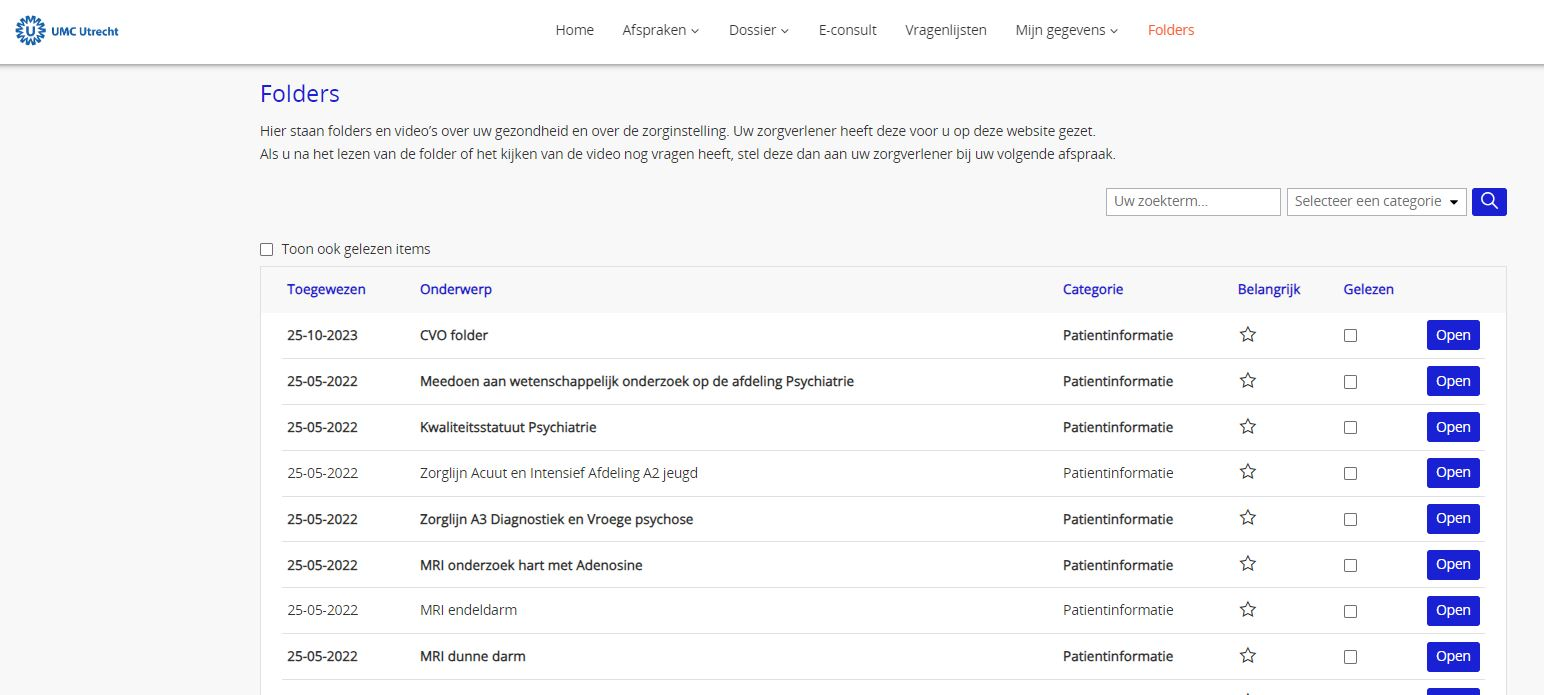Open the Dossier dropdown menu
This screenshot has width=1544, height=695.
(x=758, y=30)
